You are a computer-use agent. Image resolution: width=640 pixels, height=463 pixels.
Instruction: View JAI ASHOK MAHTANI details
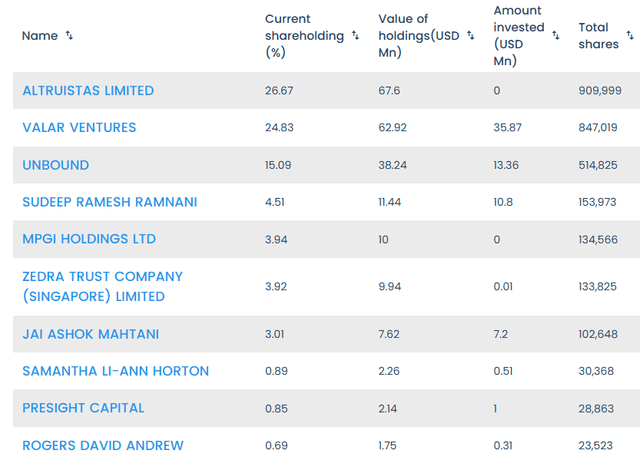click(91, 334)
